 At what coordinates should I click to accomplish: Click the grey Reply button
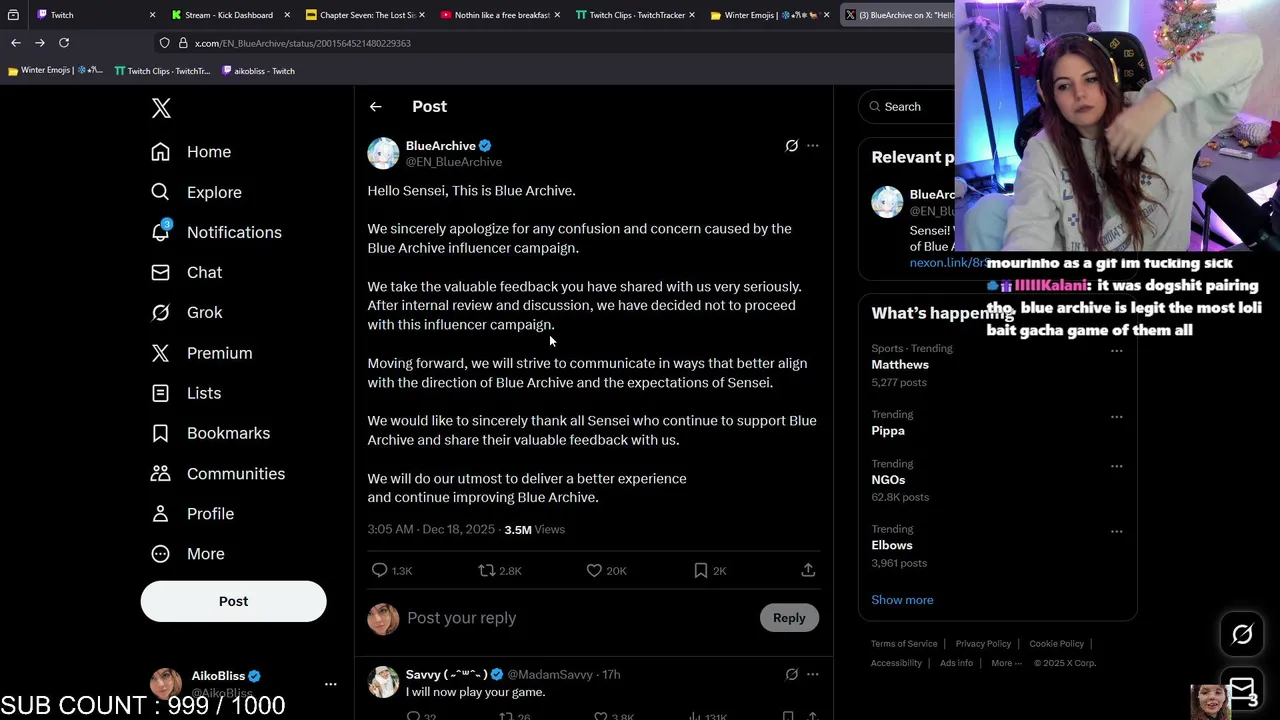pyautogui.click(x=789, y=618)
